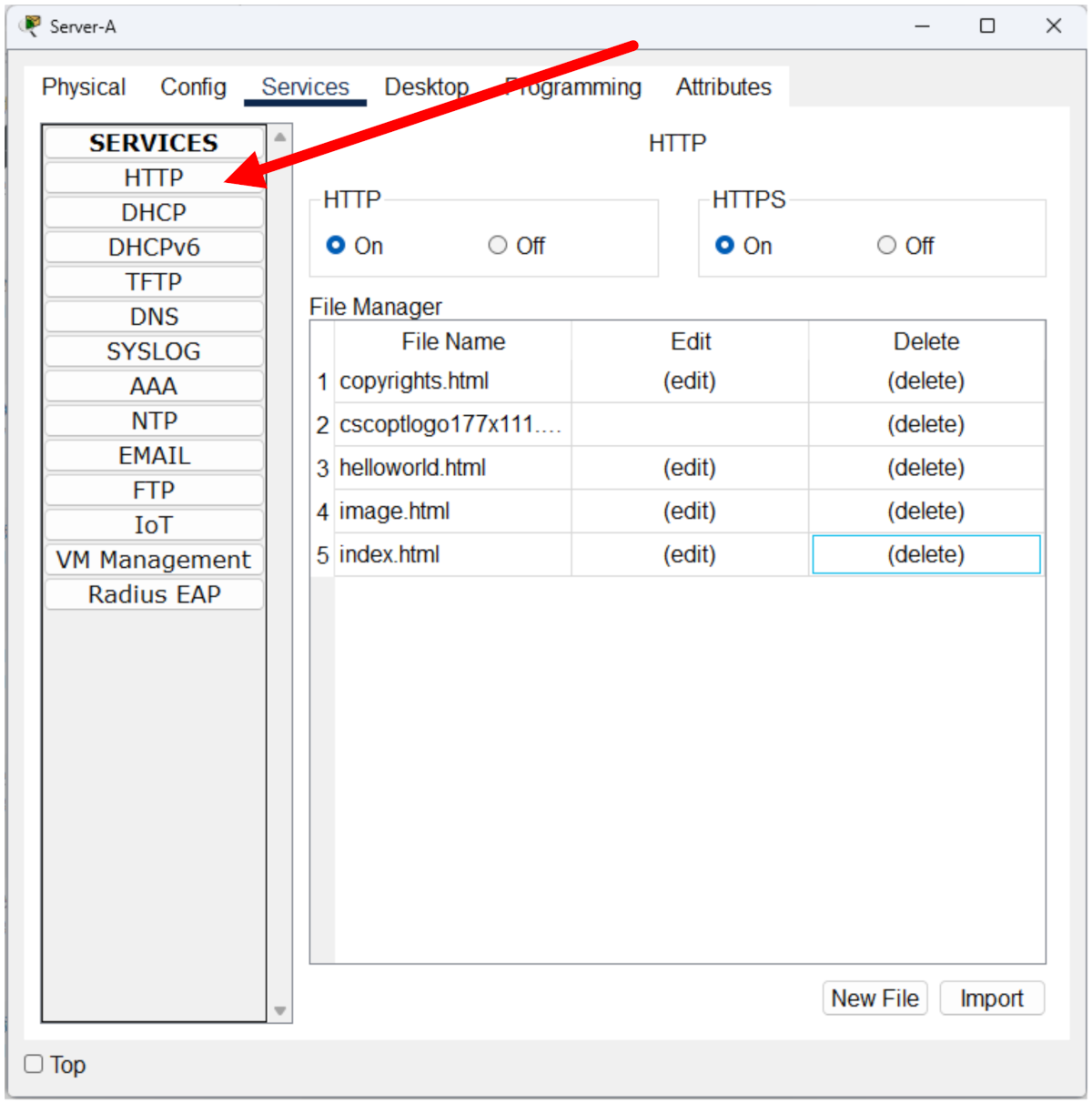Open the Physical tab
This screenshot has height=1104, width=1092.
click(x=84, y=87)
